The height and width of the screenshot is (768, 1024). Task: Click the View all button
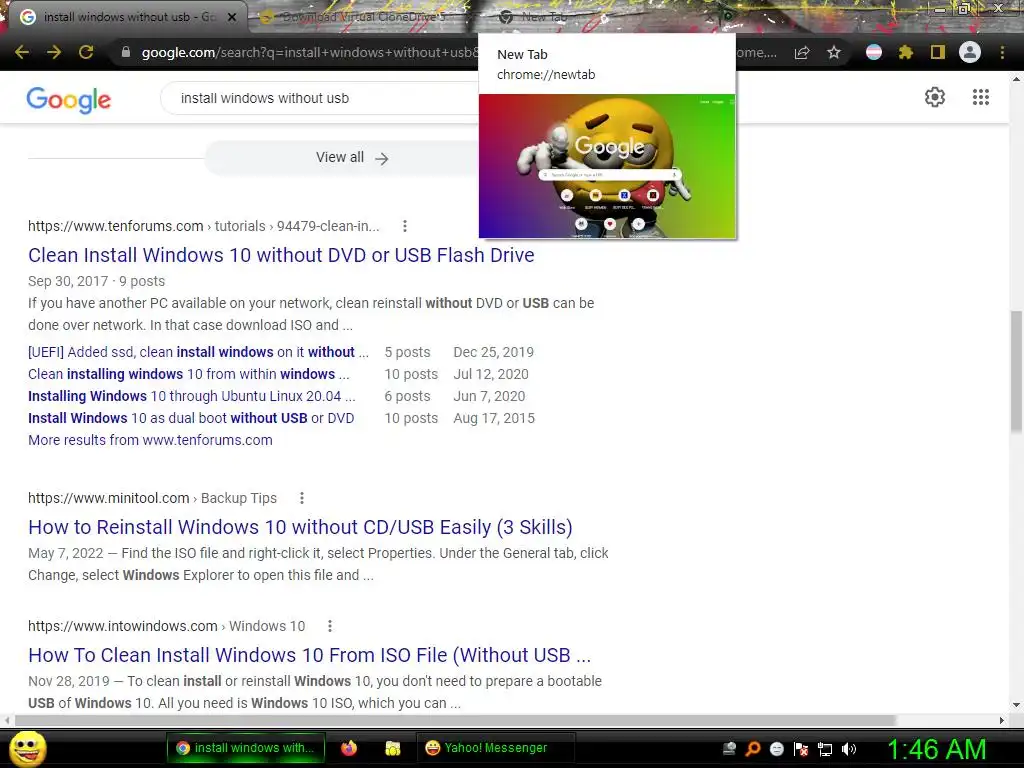point(352,157)
